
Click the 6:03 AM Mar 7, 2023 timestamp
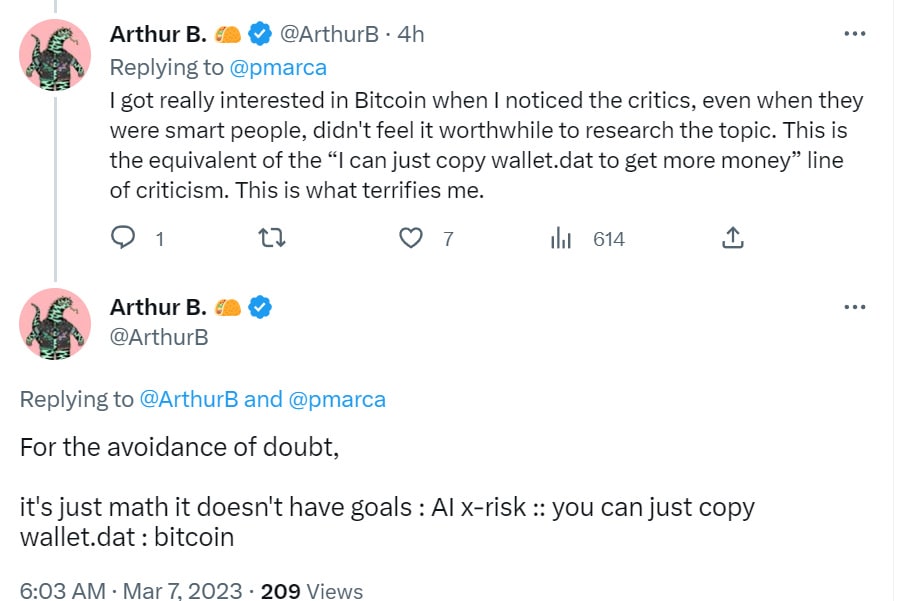point(131,591)
